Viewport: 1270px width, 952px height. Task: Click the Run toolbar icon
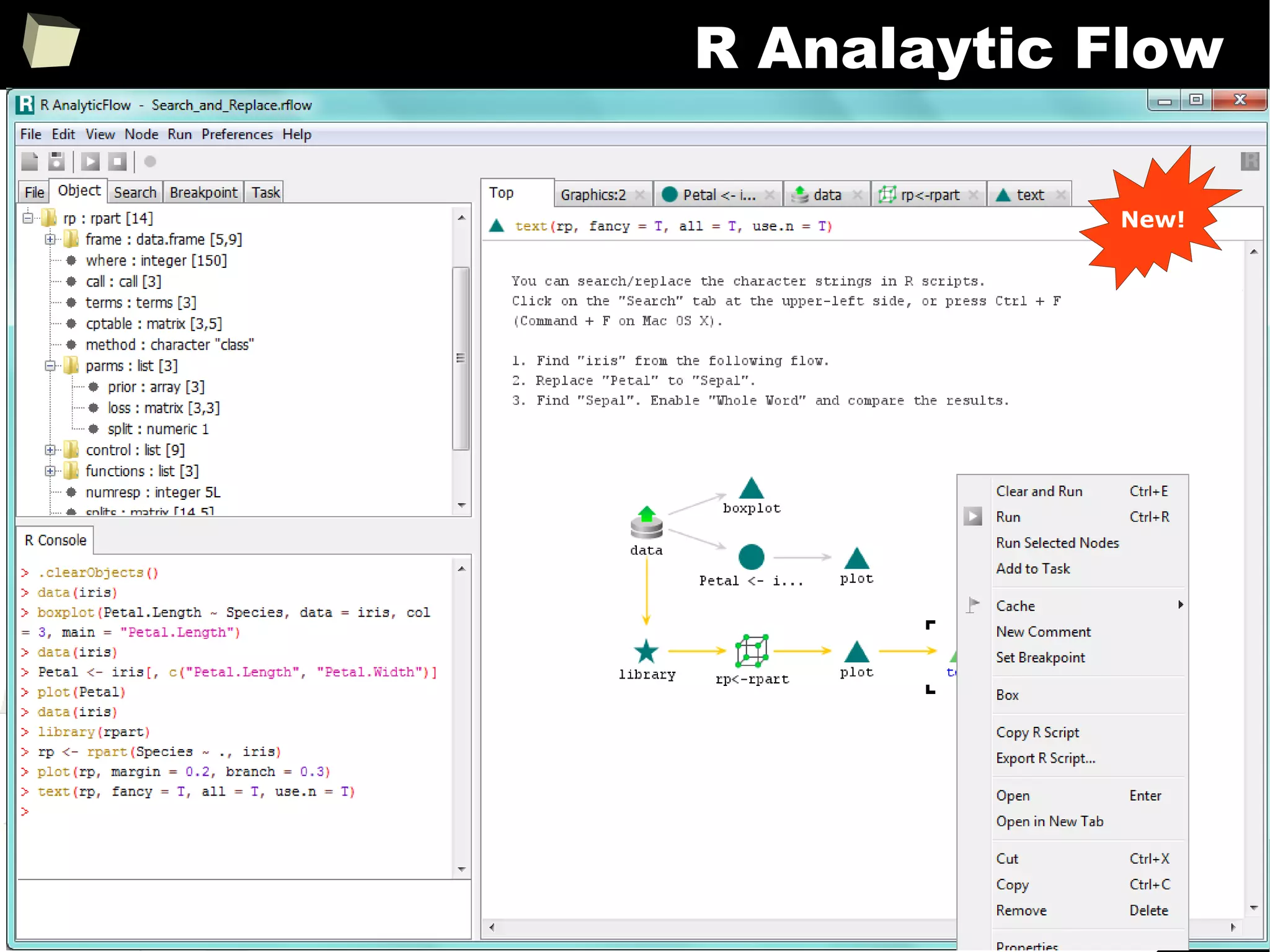click(91, 162)
